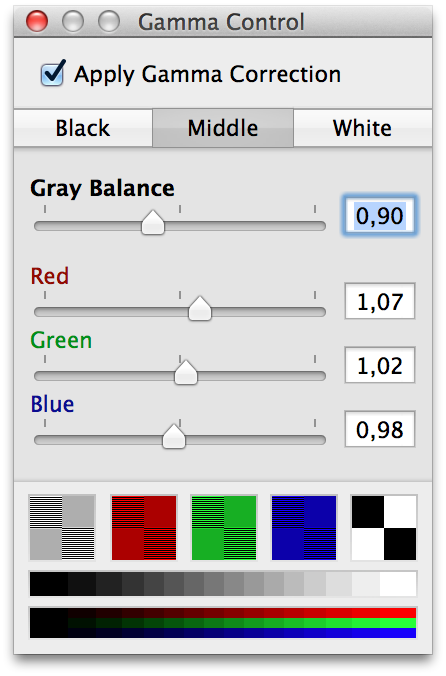Click the blue test pattern swatch
This screenshot has height=676, width=446.
304,528
